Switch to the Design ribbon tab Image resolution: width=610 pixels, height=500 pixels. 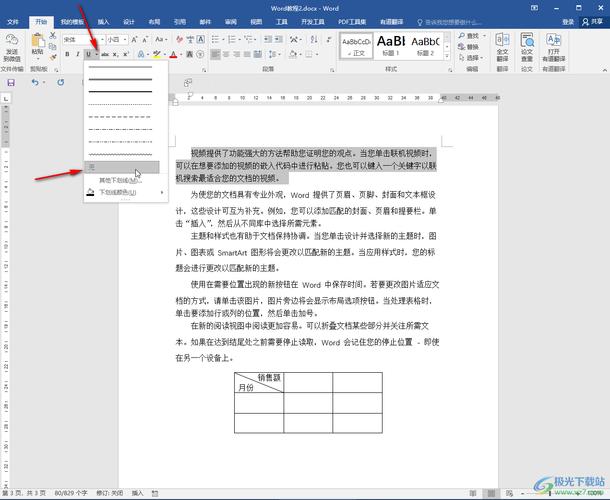(129, 22)
